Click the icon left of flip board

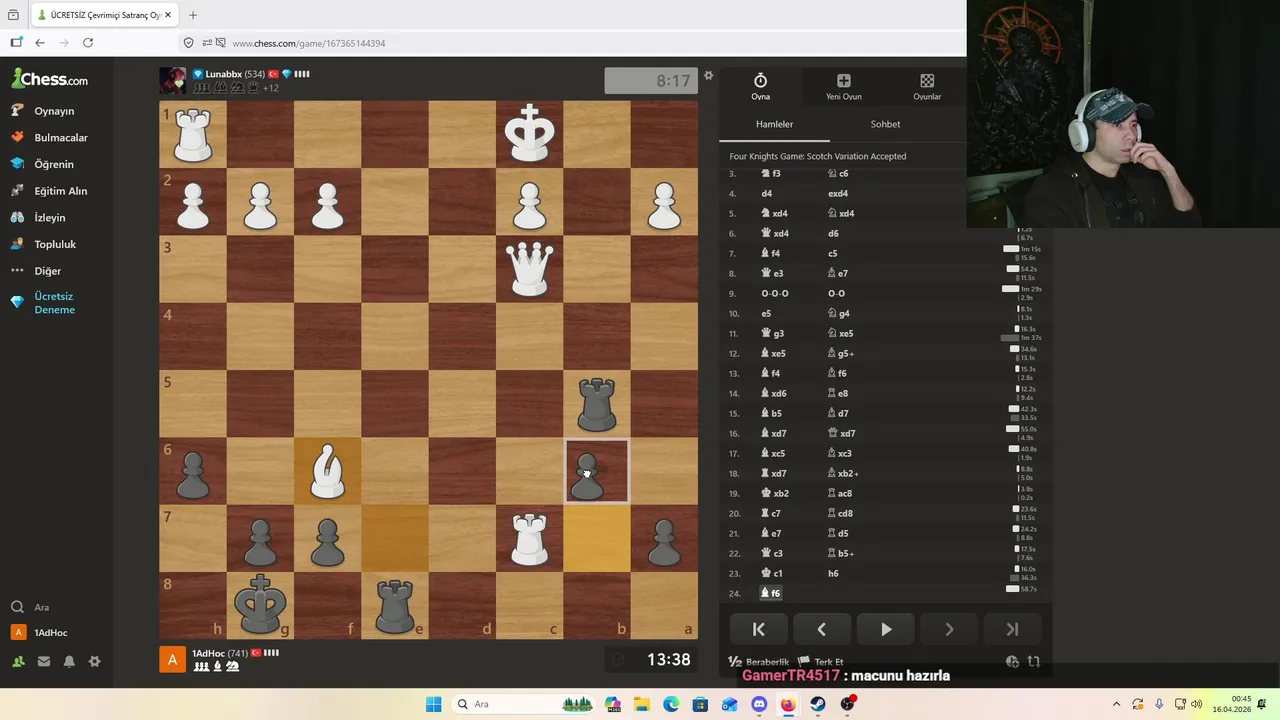[x=1012, y=662]
